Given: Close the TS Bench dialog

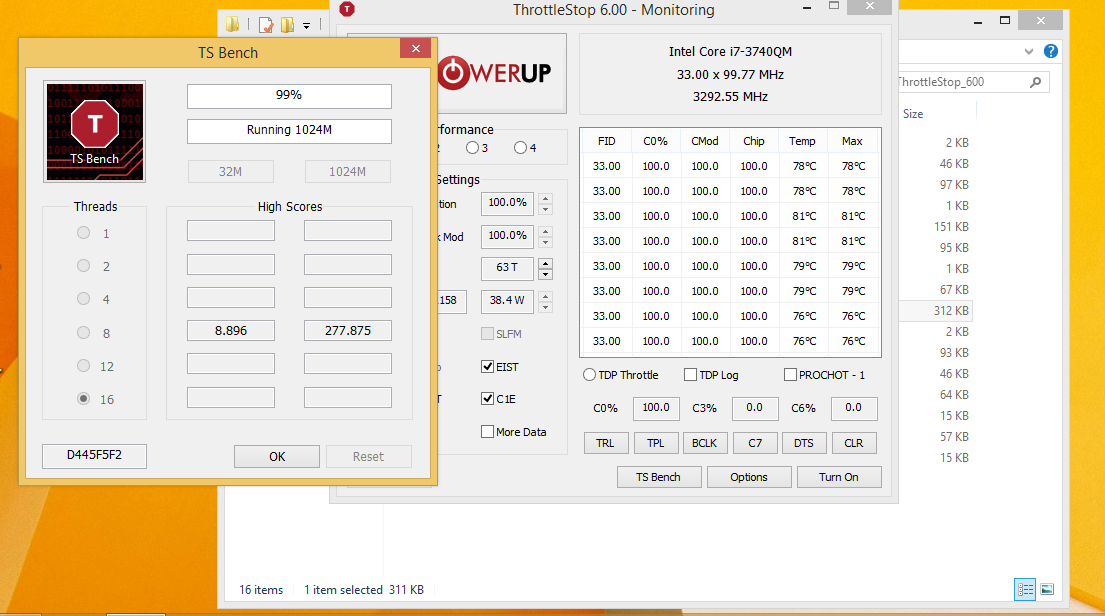Looking at the screenshot, I should pyautogui.click(x=416, y=49).
